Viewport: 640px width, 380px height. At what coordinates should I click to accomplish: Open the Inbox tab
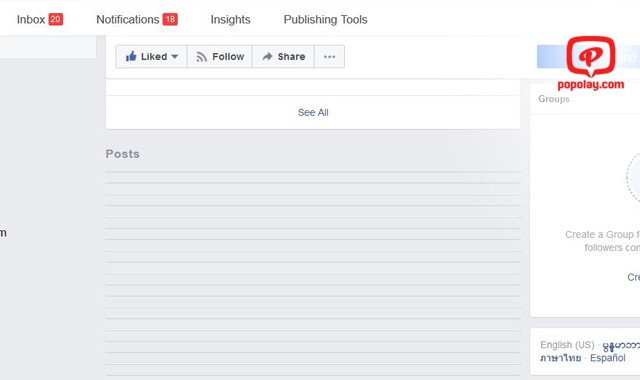click(40, 19)
